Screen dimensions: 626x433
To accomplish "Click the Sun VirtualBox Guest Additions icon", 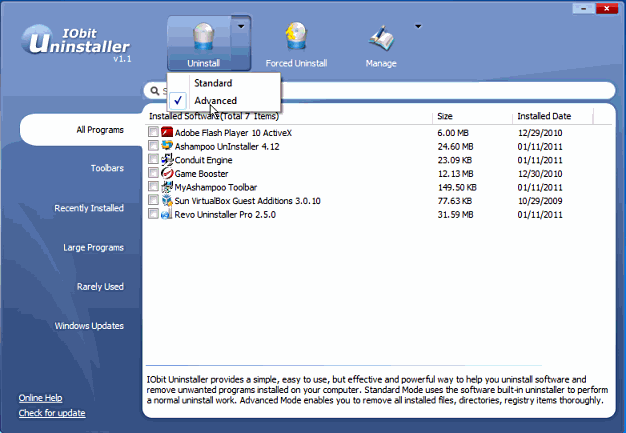I will (x=167, y=200).
